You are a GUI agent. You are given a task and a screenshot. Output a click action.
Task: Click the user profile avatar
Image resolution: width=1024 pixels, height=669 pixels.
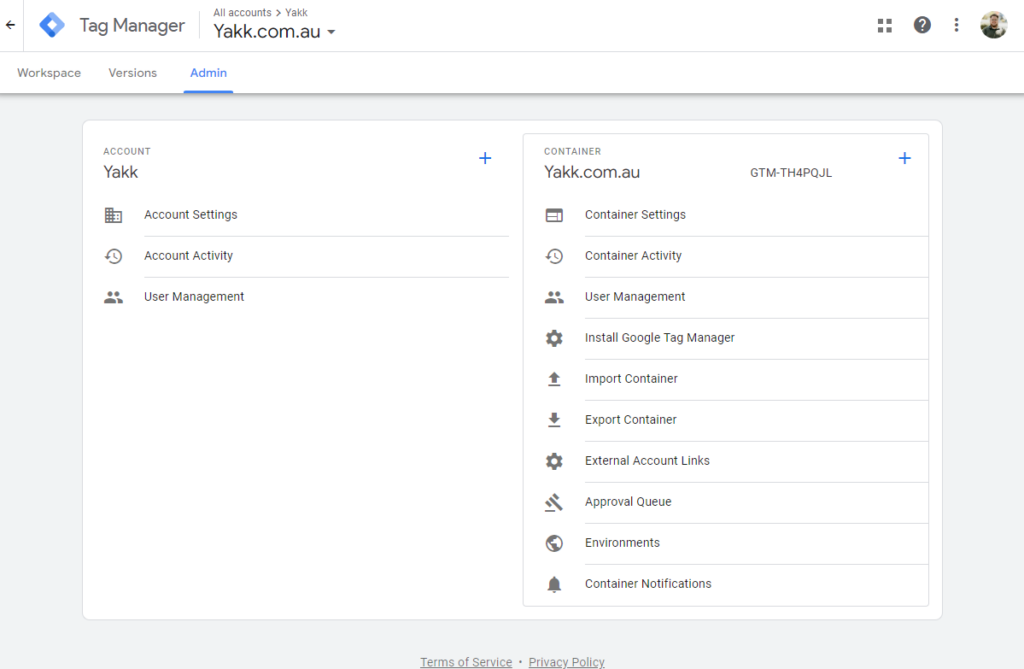(993, 26)
